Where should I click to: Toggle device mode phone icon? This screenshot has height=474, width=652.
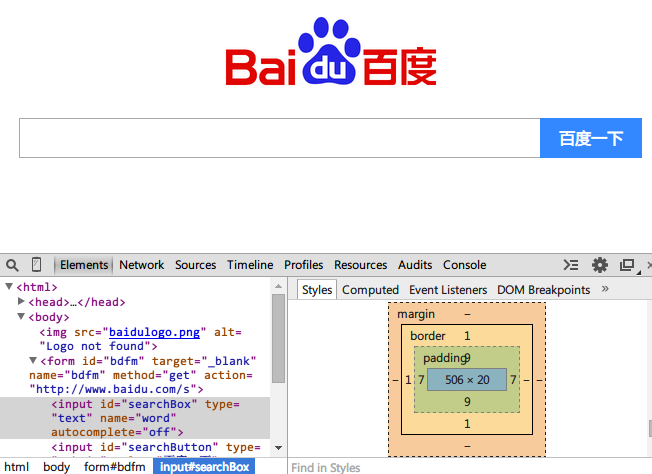37,264
